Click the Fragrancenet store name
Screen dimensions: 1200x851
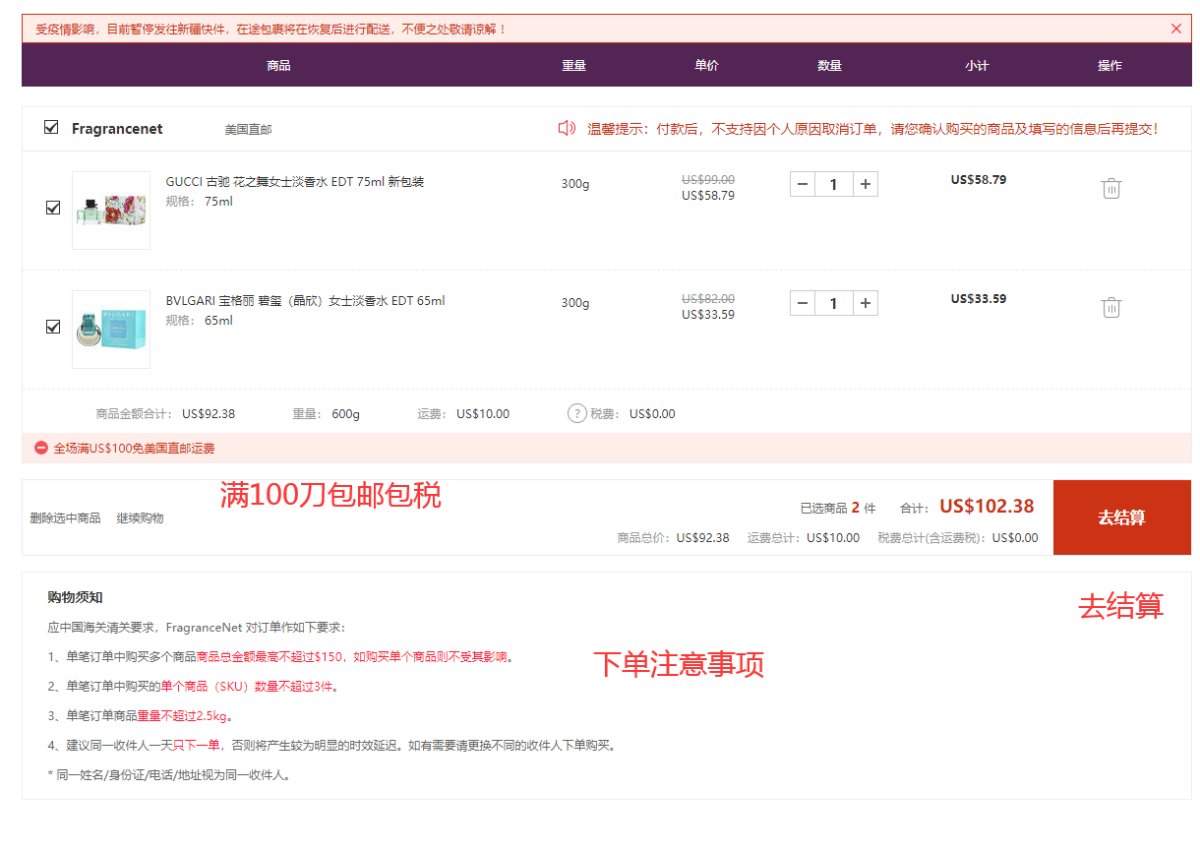[117, 129]
